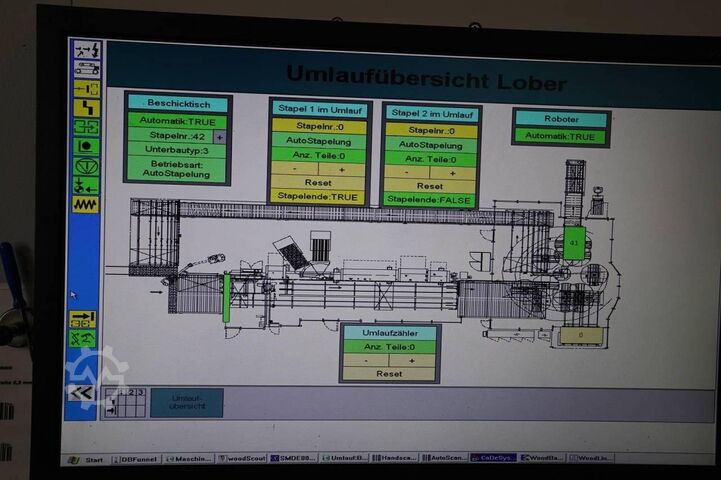
Task: Click the Beschicktisch panel header
Action: pyautogui.click(x=178, y=104)
